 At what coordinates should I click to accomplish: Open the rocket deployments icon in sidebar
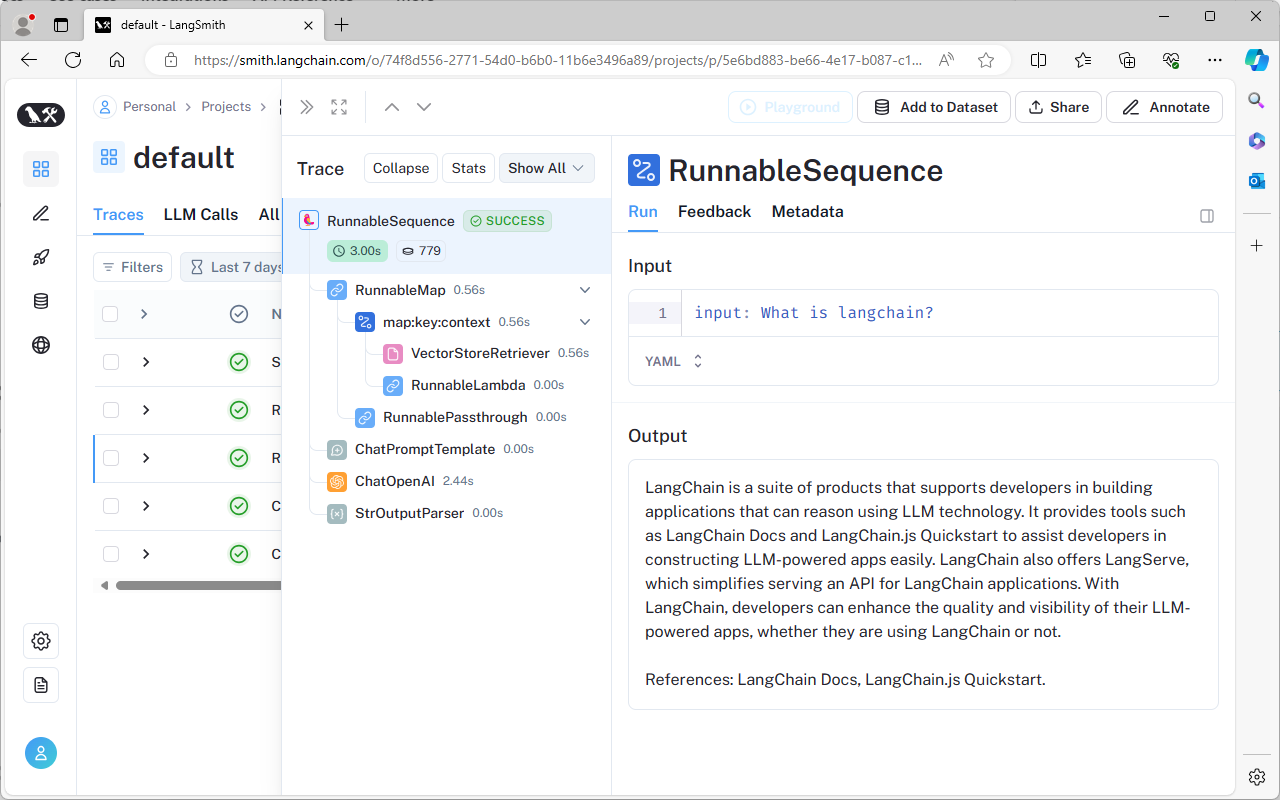pyautogui.click(x=41, y=257)
